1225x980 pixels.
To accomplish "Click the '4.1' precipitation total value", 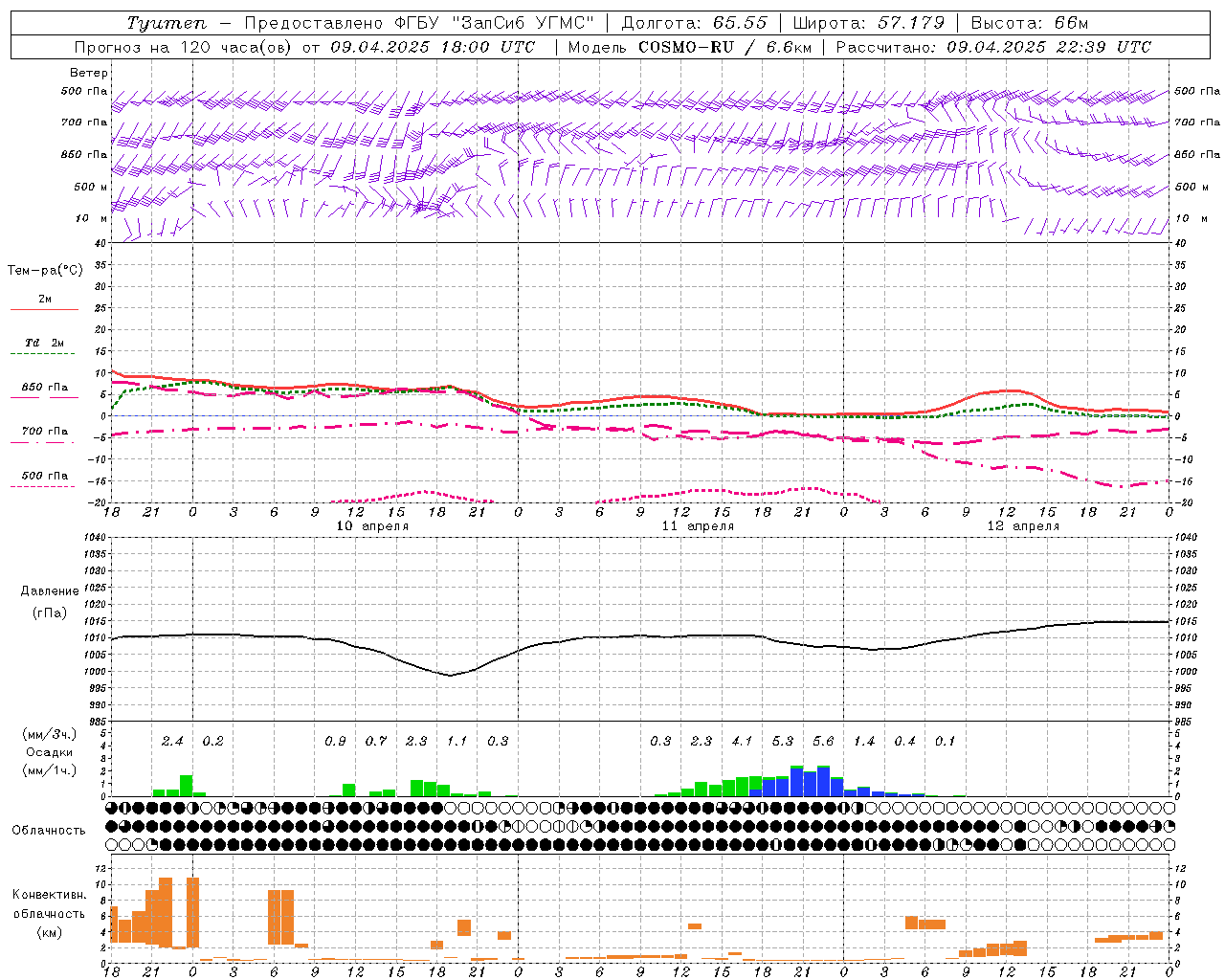I will 742,741.
